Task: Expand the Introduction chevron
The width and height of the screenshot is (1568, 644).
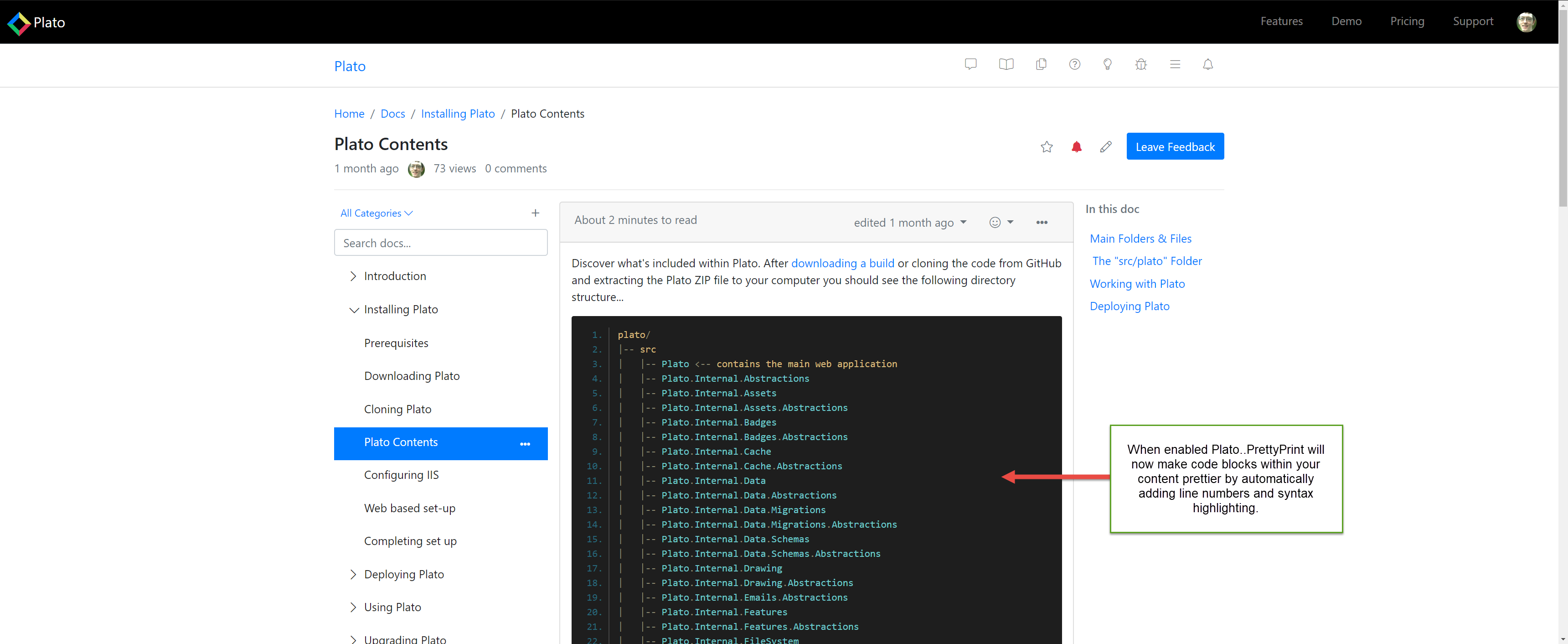Action: click(353, 276)
